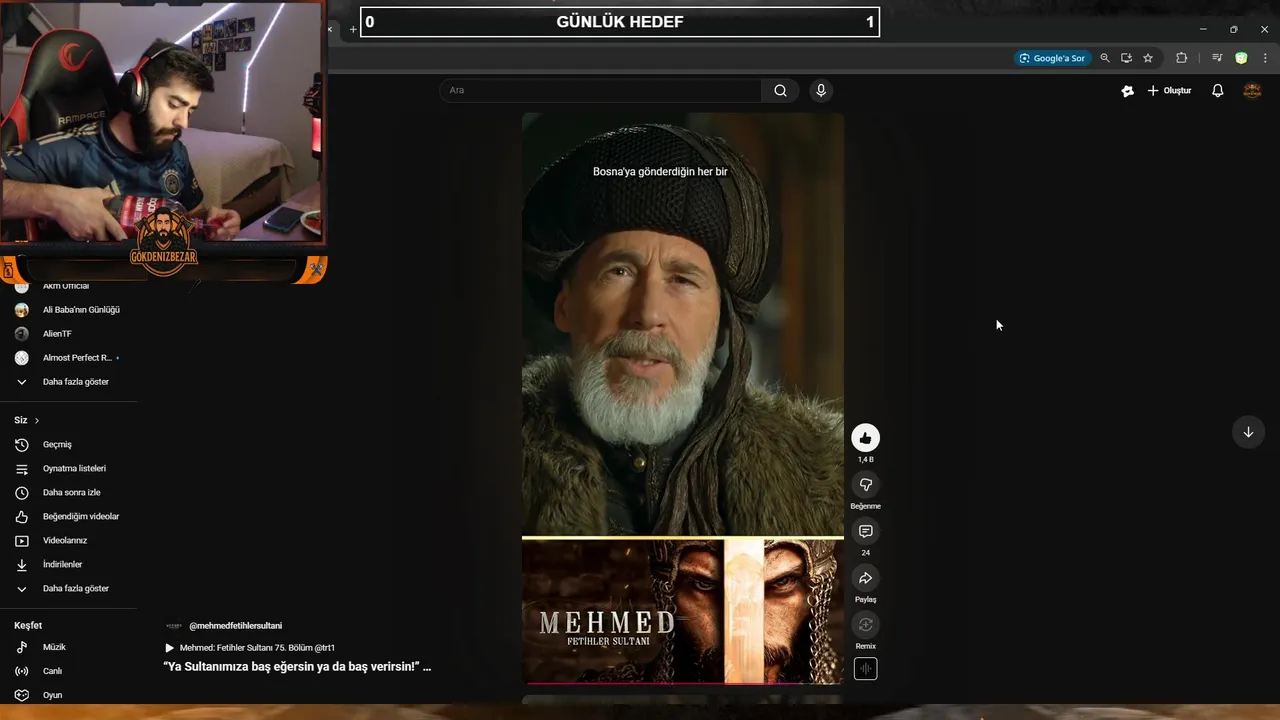
Task: Open the Chrome media controls icon
Action: coord(1217,58)
